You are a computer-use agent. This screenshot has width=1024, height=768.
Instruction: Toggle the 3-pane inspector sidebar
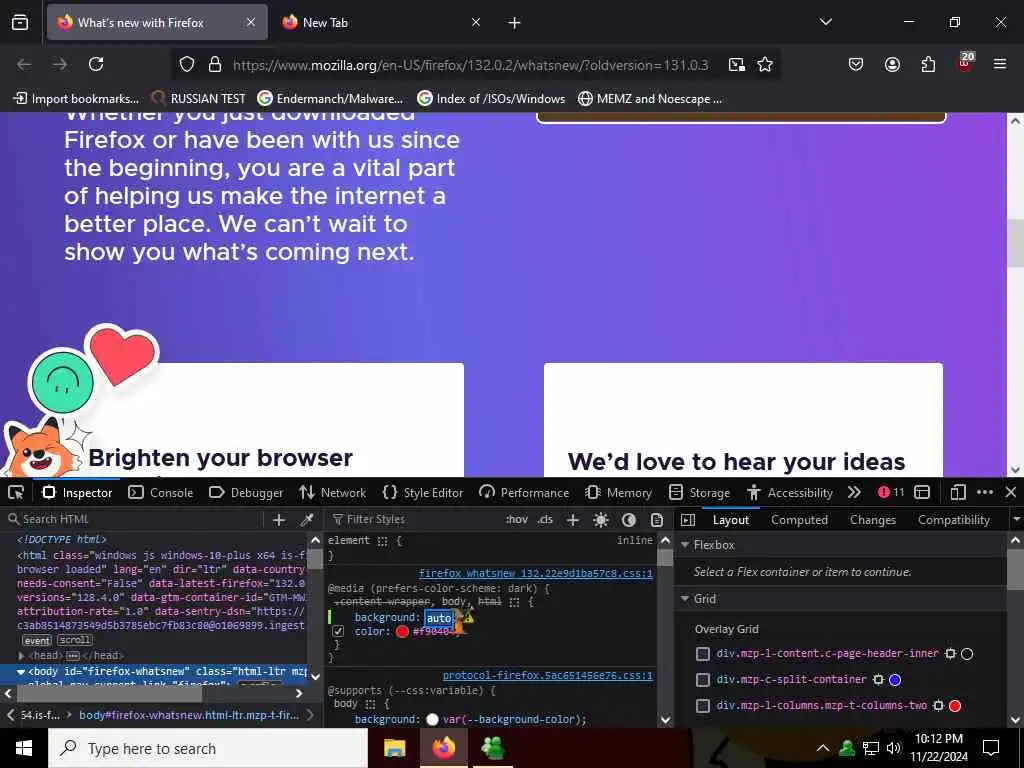point(688,520)
